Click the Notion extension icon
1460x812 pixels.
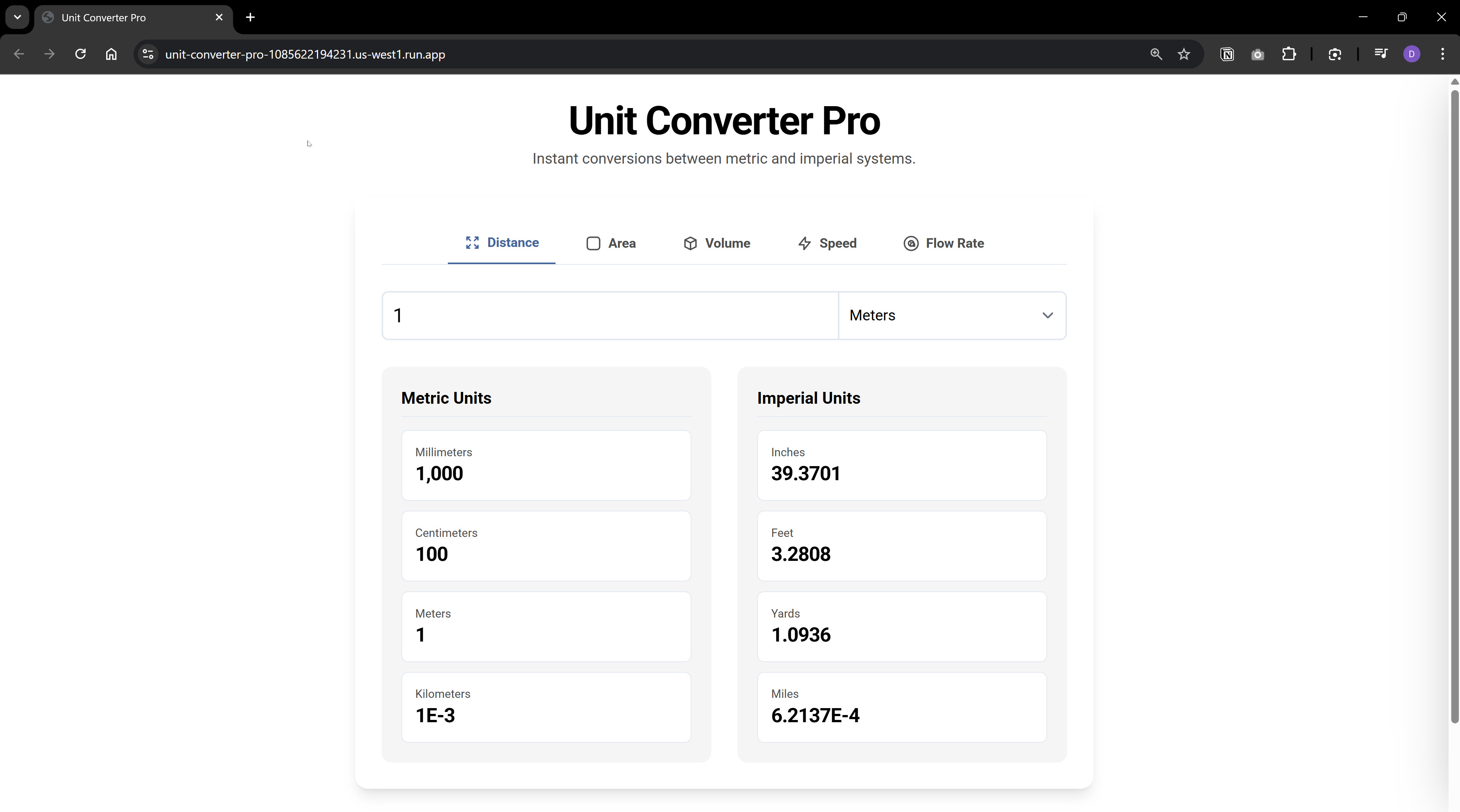click(1227, 54)
